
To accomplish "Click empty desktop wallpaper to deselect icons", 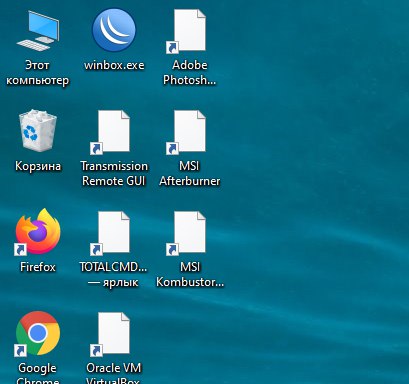I will (317, 200).
